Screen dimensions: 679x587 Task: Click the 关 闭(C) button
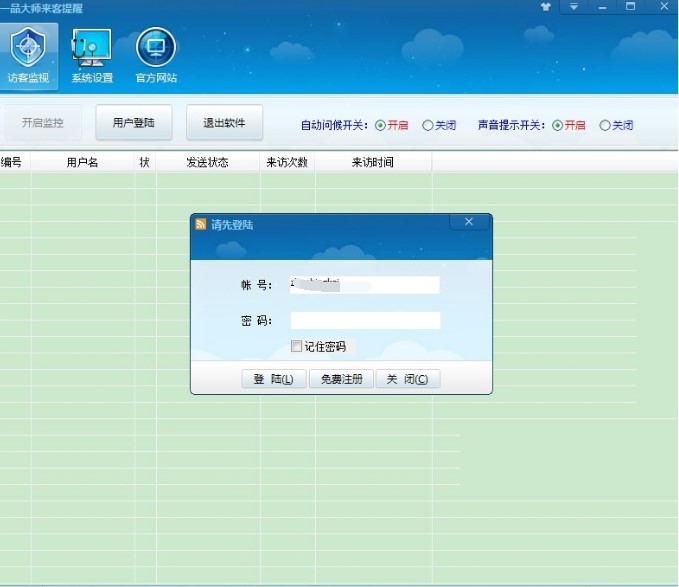[408, 379]
